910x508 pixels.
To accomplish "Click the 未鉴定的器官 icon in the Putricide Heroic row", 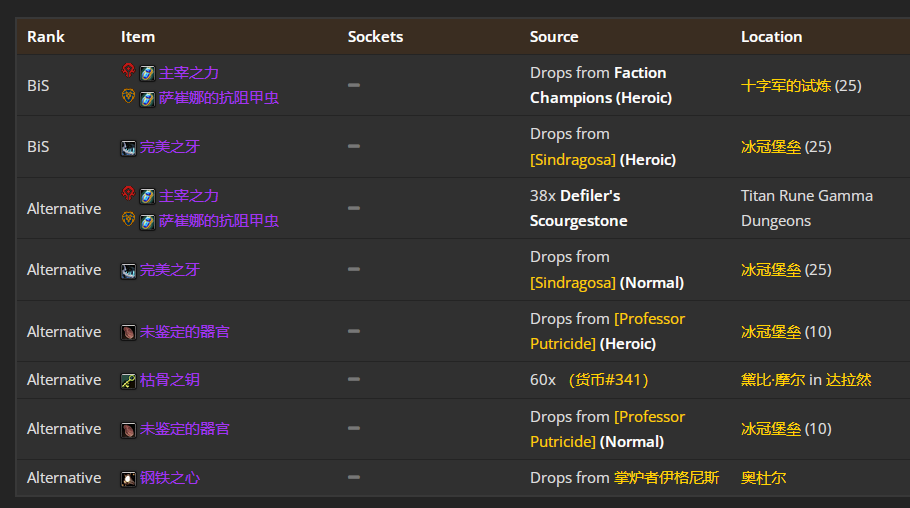I will tap(128, 331).
